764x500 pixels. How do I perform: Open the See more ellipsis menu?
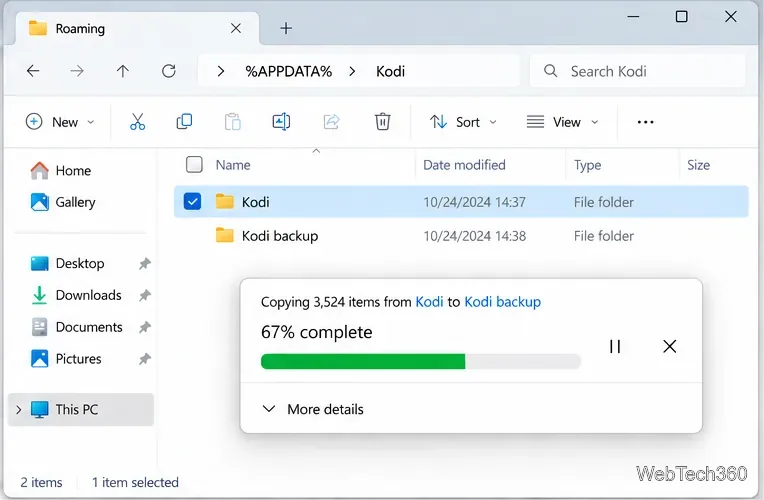tap(646, 122)
